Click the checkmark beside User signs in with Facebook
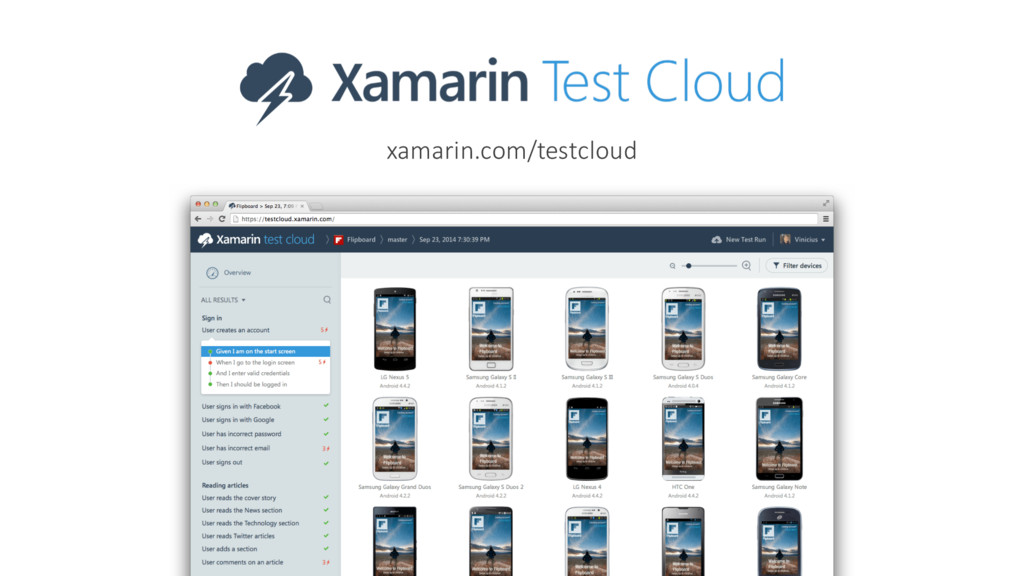Image resolution: width=1024 pixels, height=576 pixels. 326,406
